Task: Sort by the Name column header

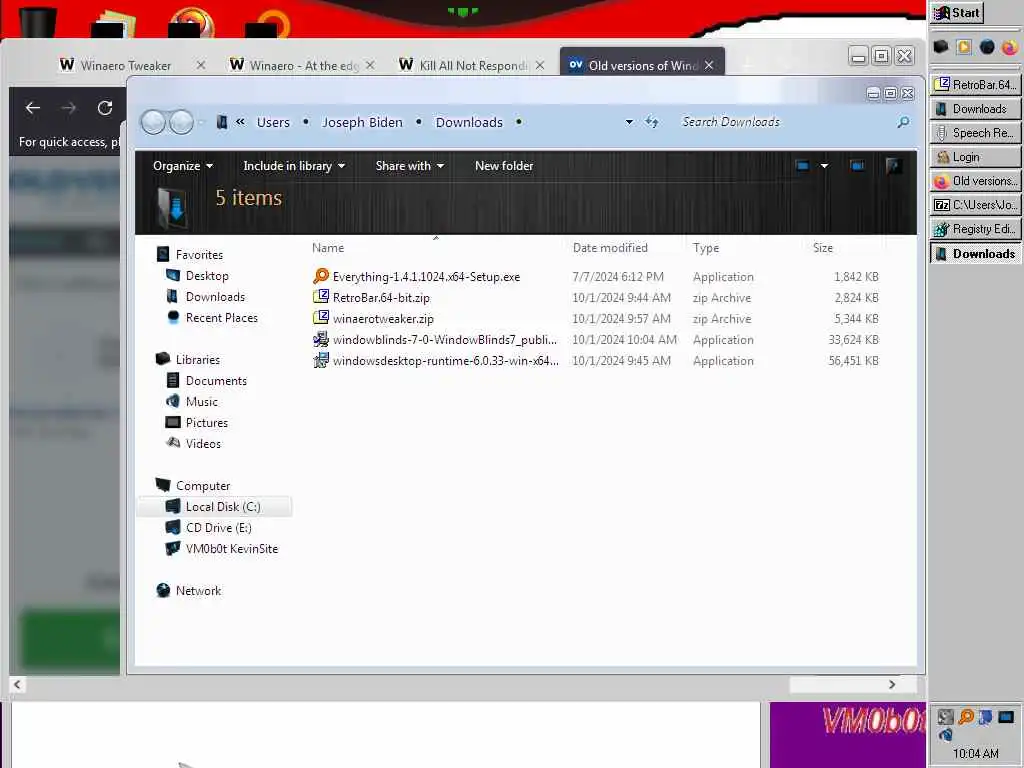Action: (x=328, y=248)
